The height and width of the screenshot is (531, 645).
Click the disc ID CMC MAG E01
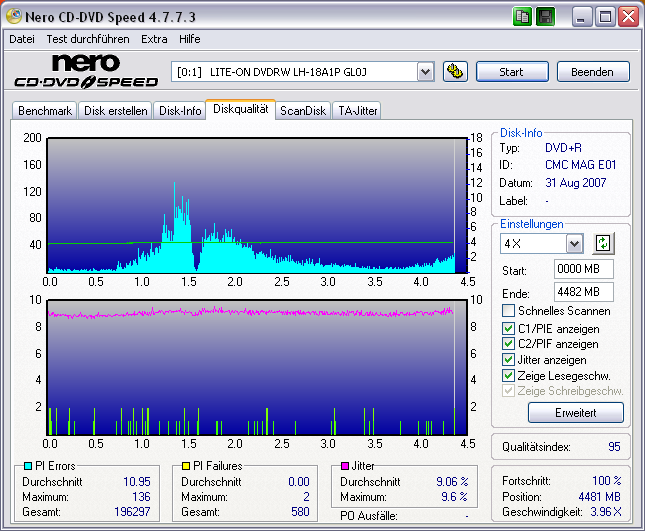coord(580,165)
